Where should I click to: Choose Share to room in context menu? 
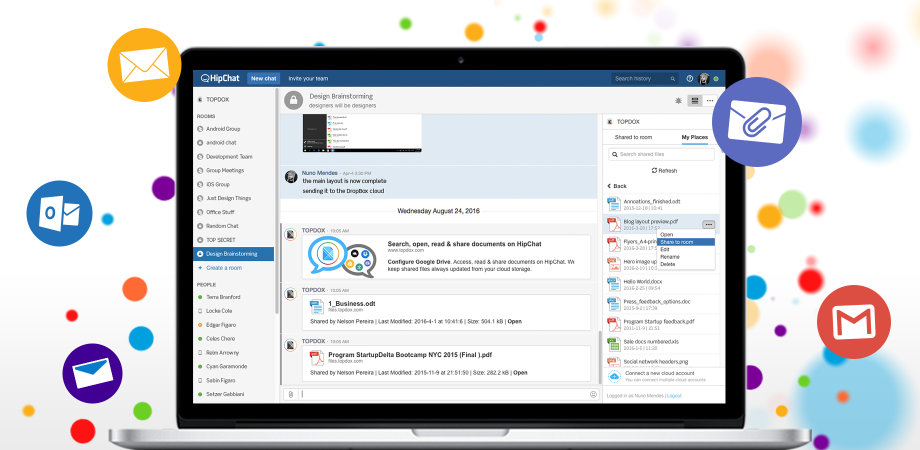(685, 242)
